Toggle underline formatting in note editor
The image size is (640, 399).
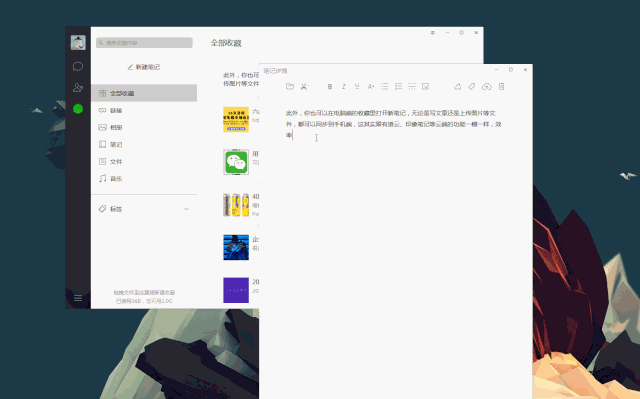357,86
